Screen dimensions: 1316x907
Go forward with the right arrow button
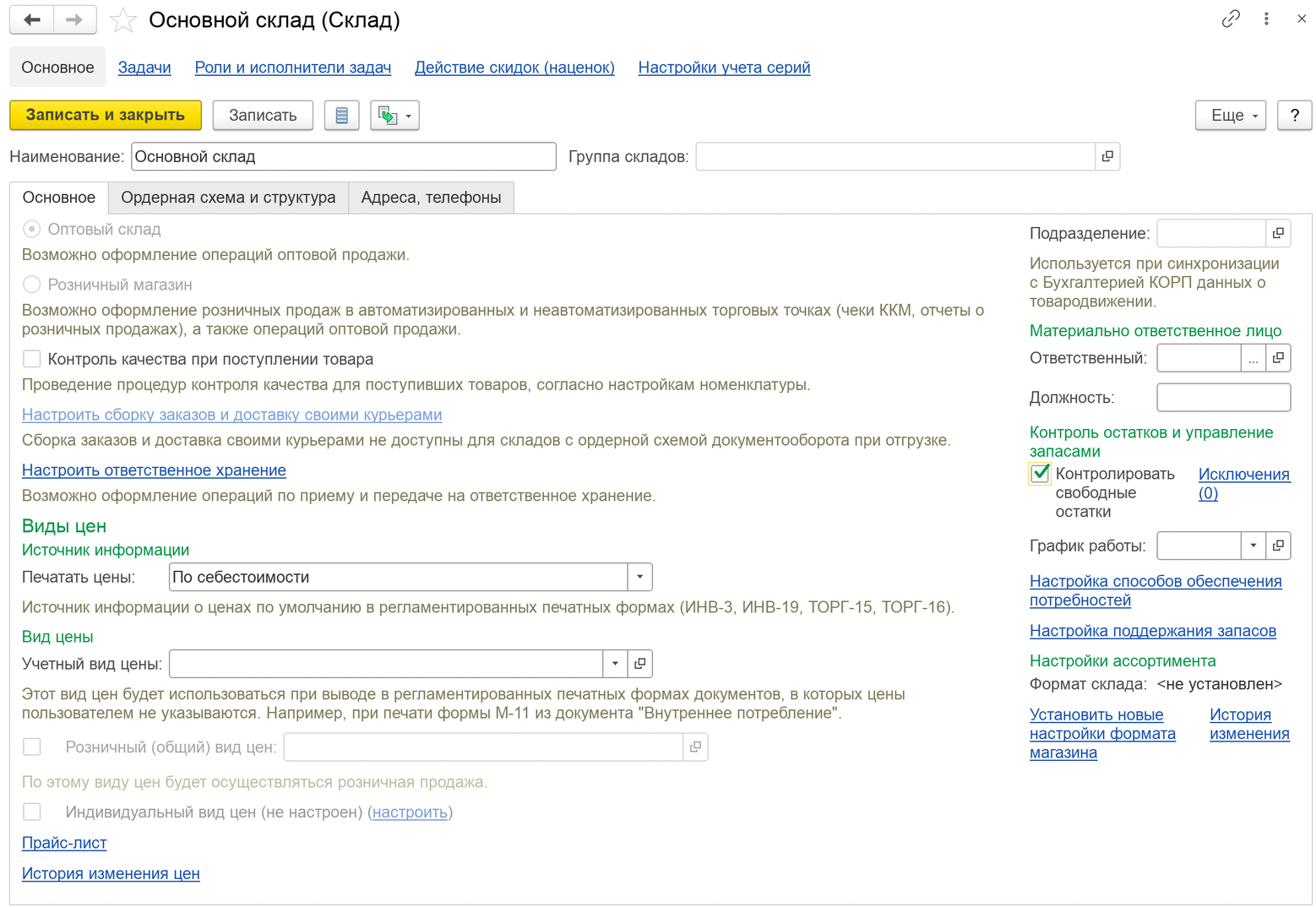74,19
